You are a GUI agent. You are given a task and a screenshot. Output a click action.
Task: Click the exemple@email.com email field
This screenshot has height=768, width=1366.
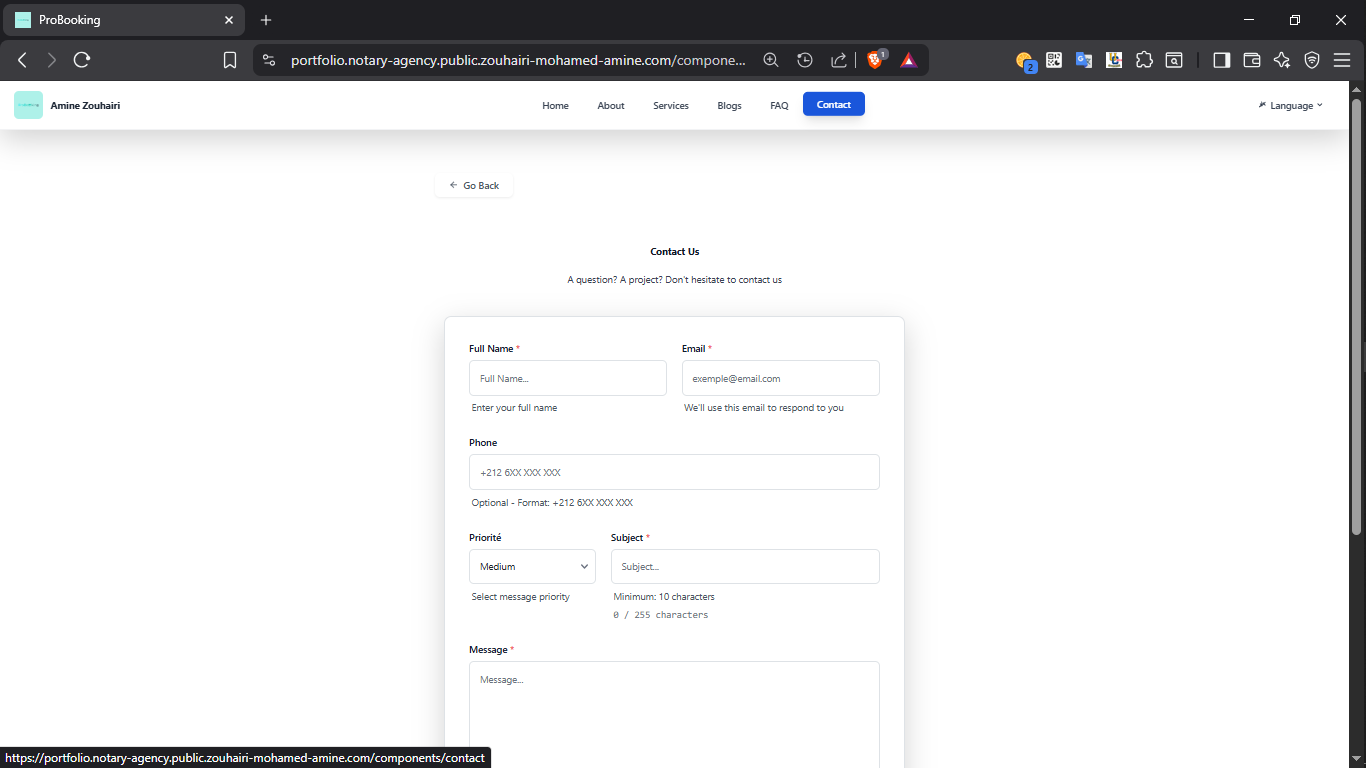pos(780,378)
